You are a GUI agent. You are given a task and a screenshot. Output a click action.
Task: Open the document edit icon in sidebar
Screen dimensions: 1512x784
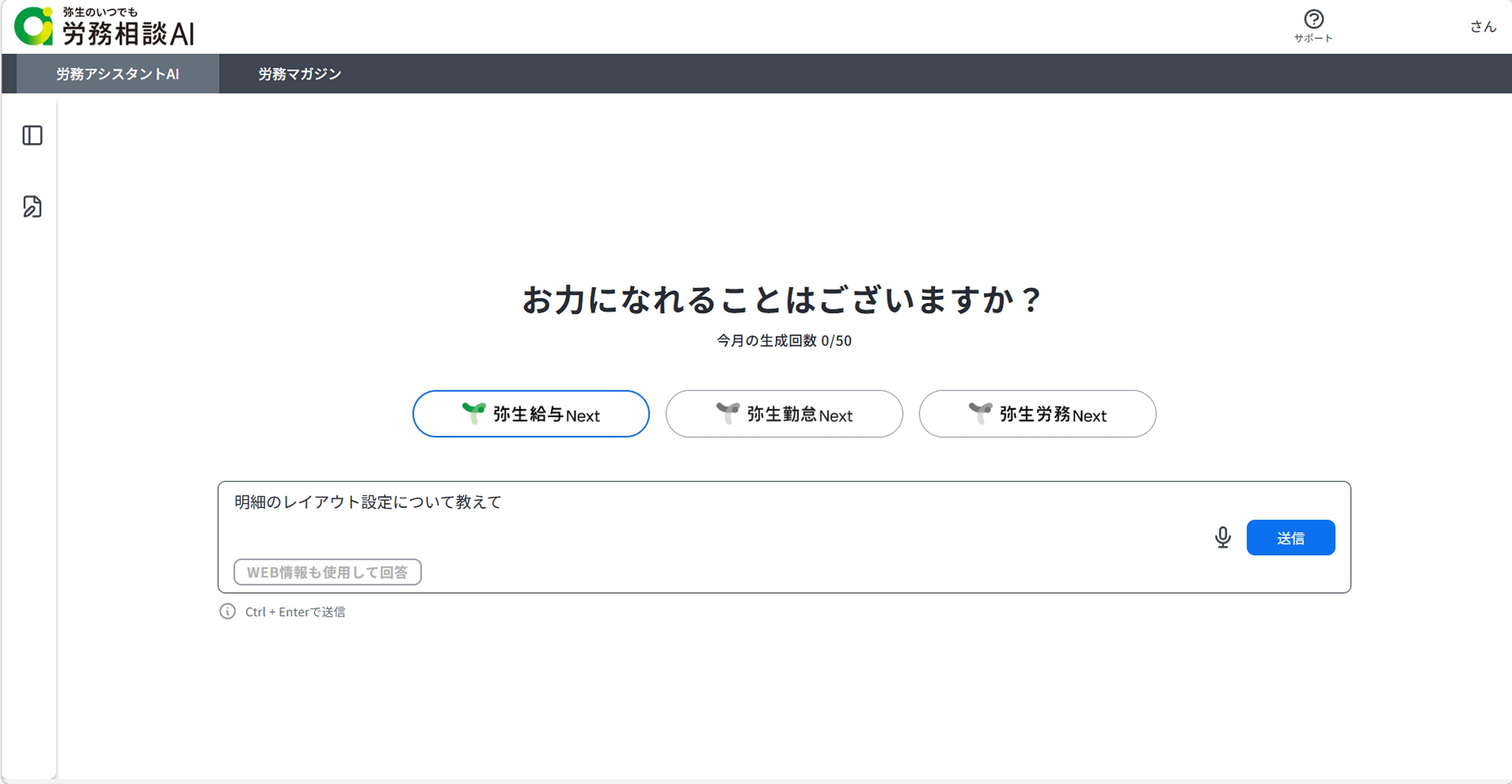[x=32, y=207]
